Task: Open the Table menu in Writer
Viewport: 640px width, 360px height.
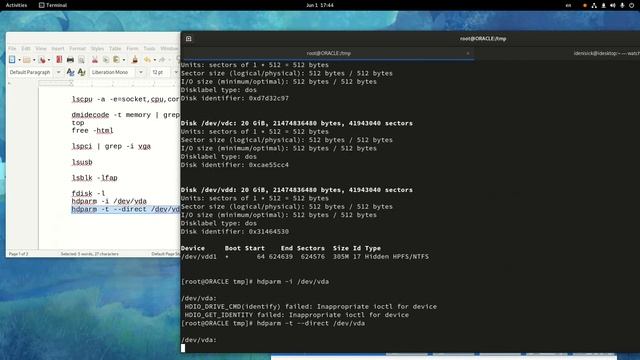Action: coord(115,49)
